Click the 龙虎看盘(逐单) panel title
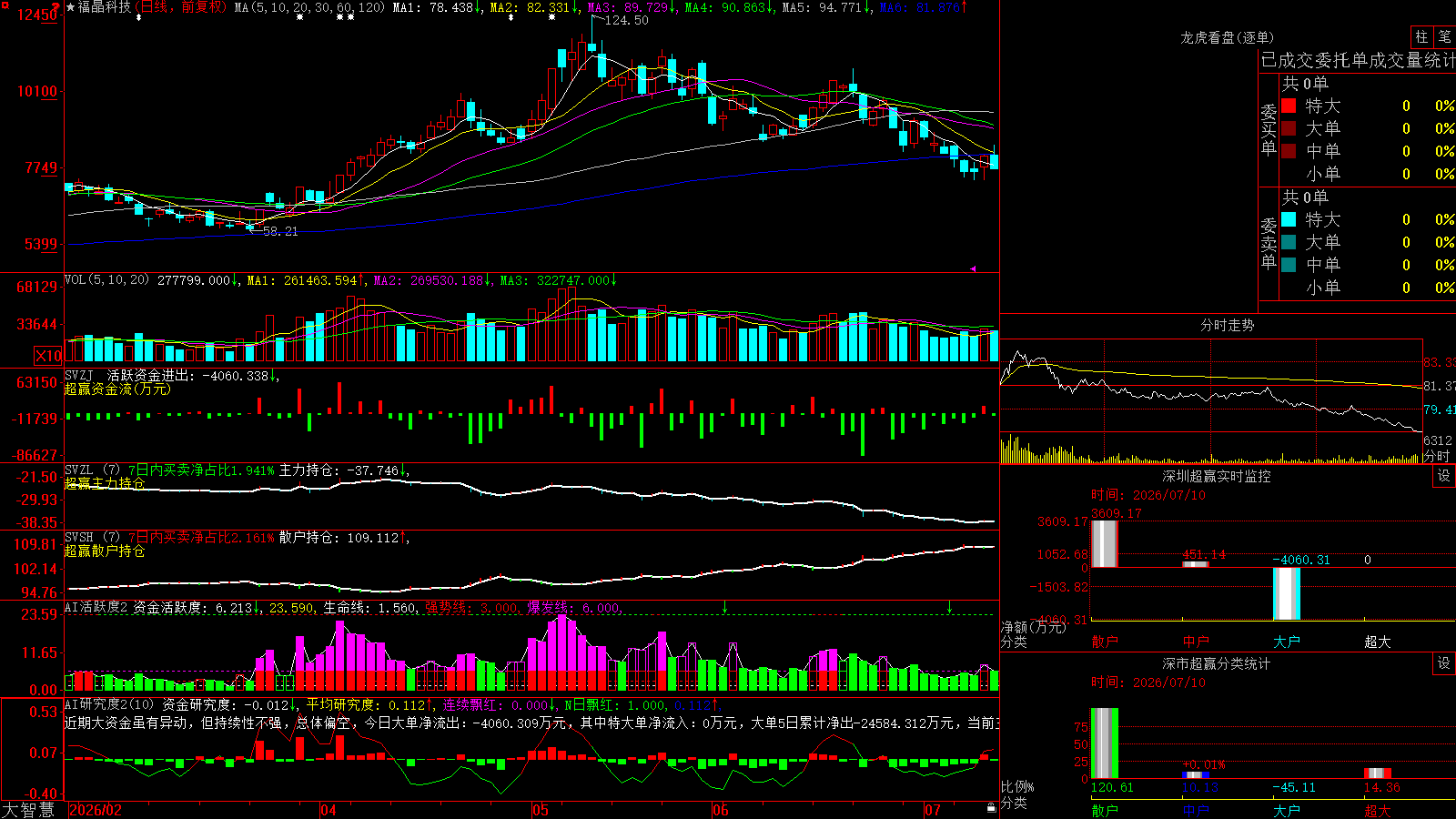Viewport: 1456px width, 819px height. (x=1228, y=37)
